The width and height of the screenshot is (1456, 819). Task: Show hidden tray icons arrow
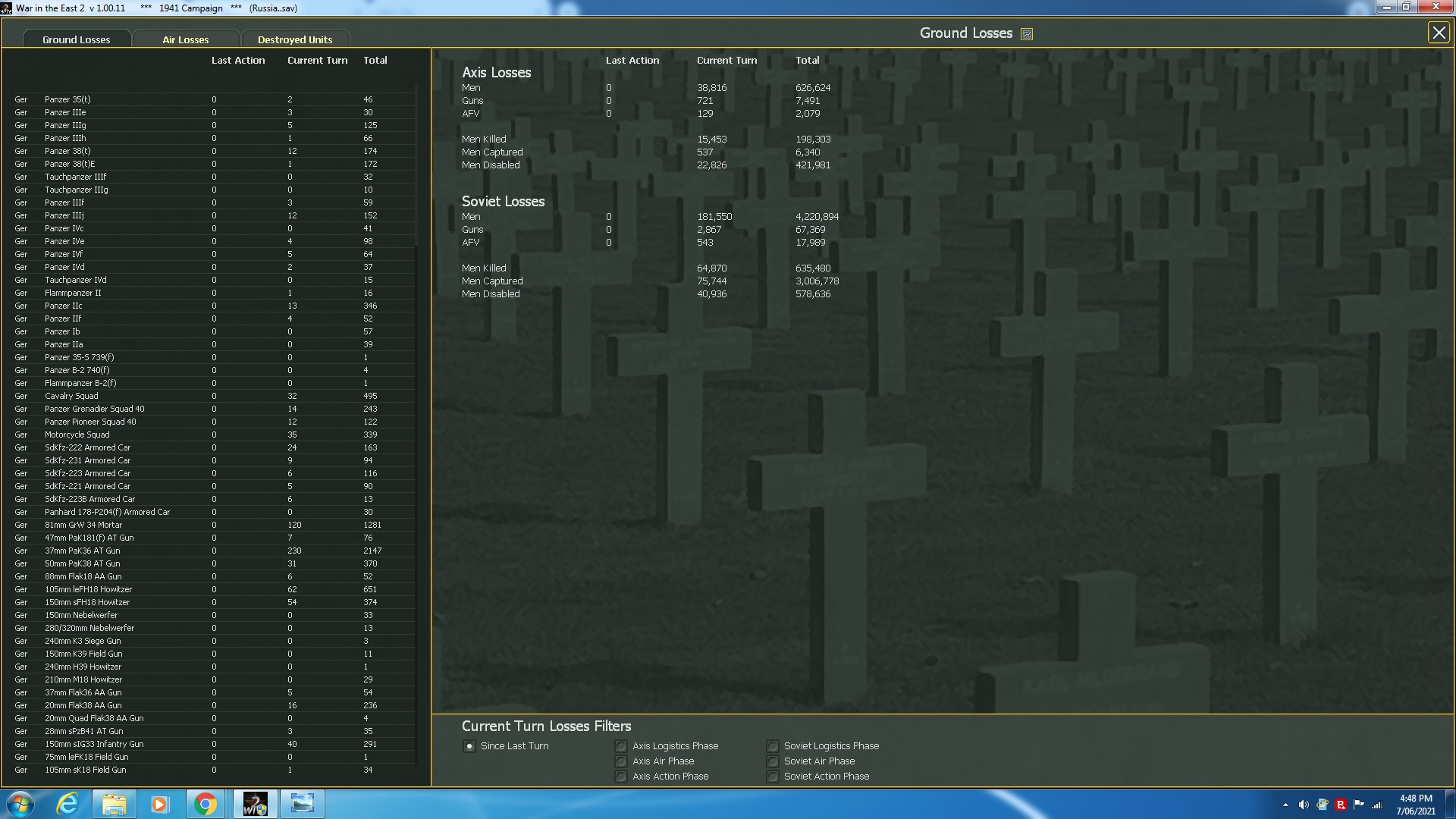pos(1285,805)
